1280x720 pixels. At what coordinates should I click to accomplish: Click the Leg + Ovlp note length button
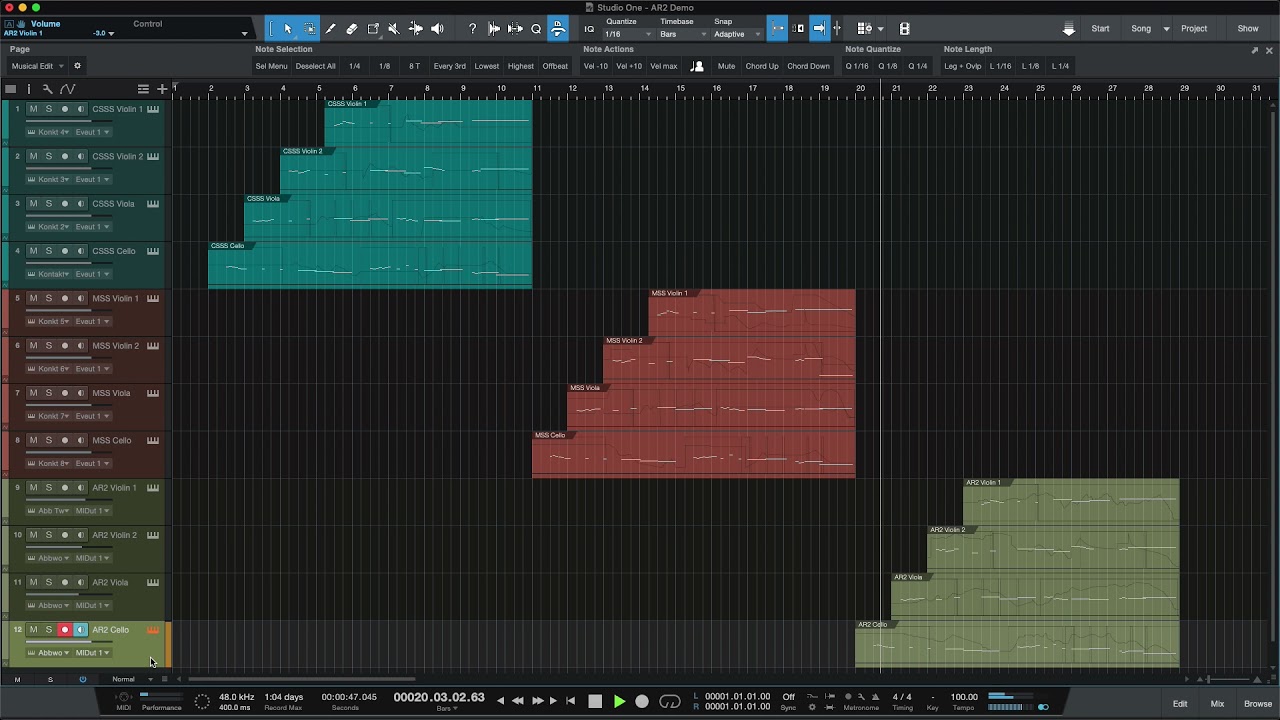point(963,66)
